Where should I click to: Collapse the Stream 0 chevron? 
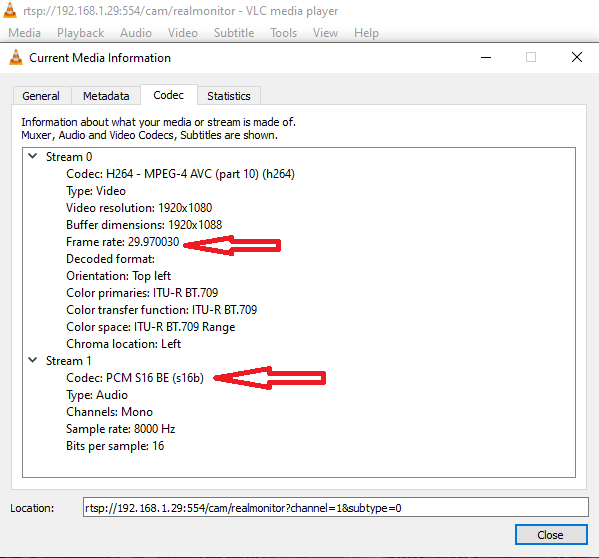33,156
